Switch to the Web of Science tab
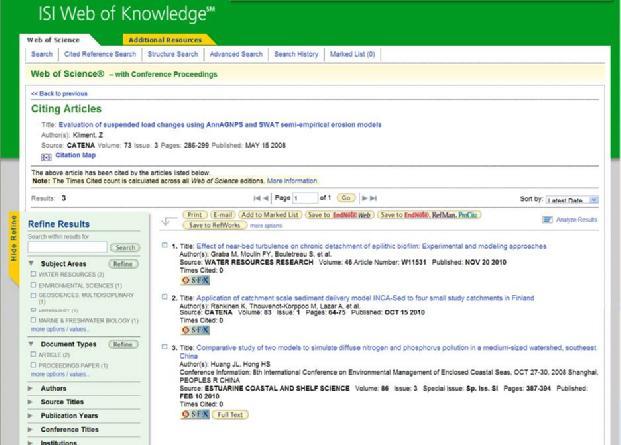This screenshot has height=445, width=621. [53, 40]
